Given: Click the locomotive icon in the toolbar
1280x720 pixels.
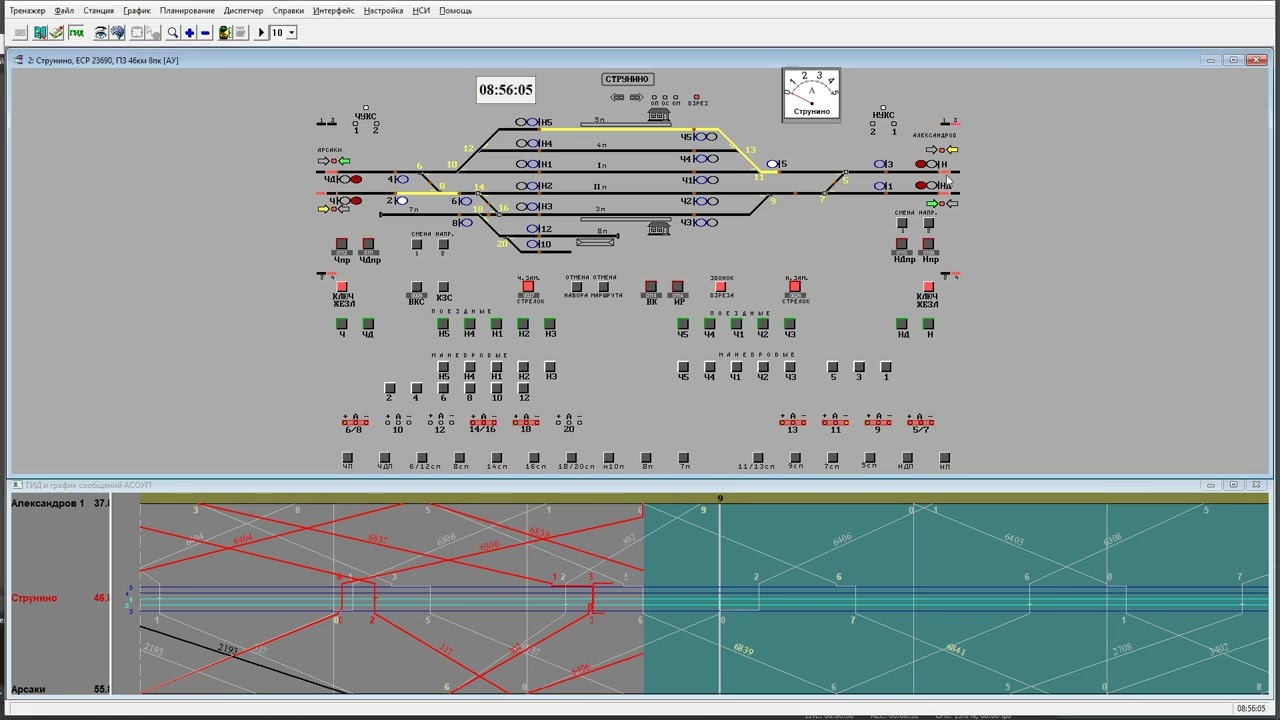Looking at the screenshot, I should tap(225, 33).
